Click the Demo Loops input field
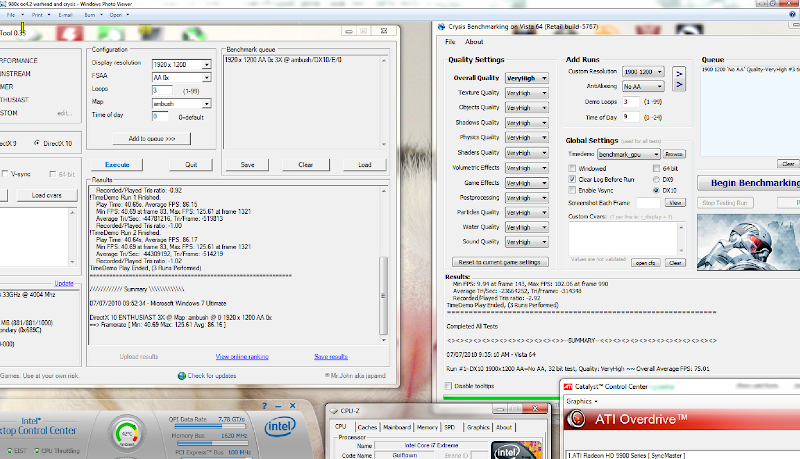 (631, 101)
